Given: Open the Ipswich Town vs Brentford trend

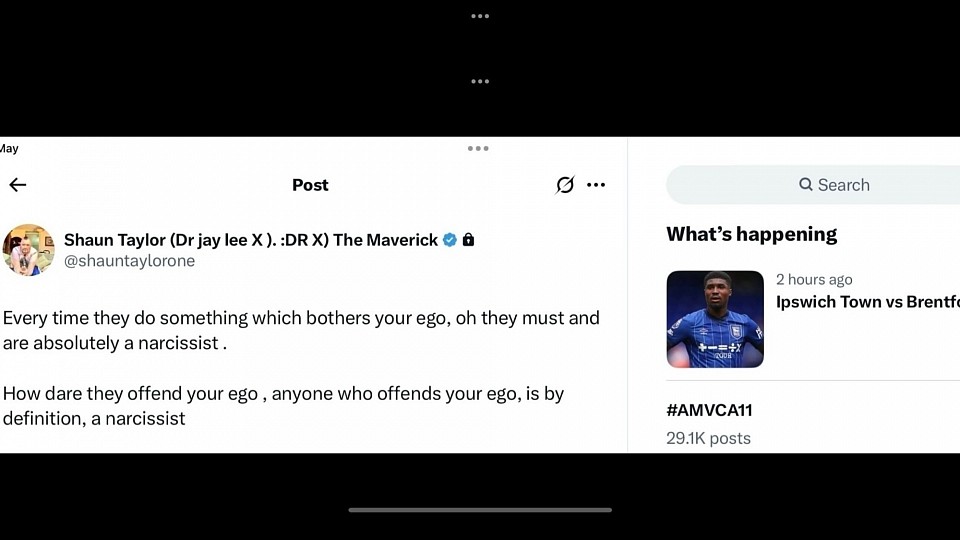Looking at the screenshot, I should coord(867,302).
